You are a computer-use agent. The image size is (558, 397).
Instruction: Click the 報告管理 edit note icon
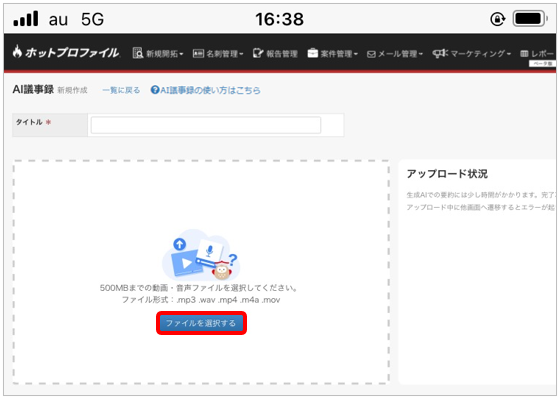pyautogui.click(x=258, y=53)
